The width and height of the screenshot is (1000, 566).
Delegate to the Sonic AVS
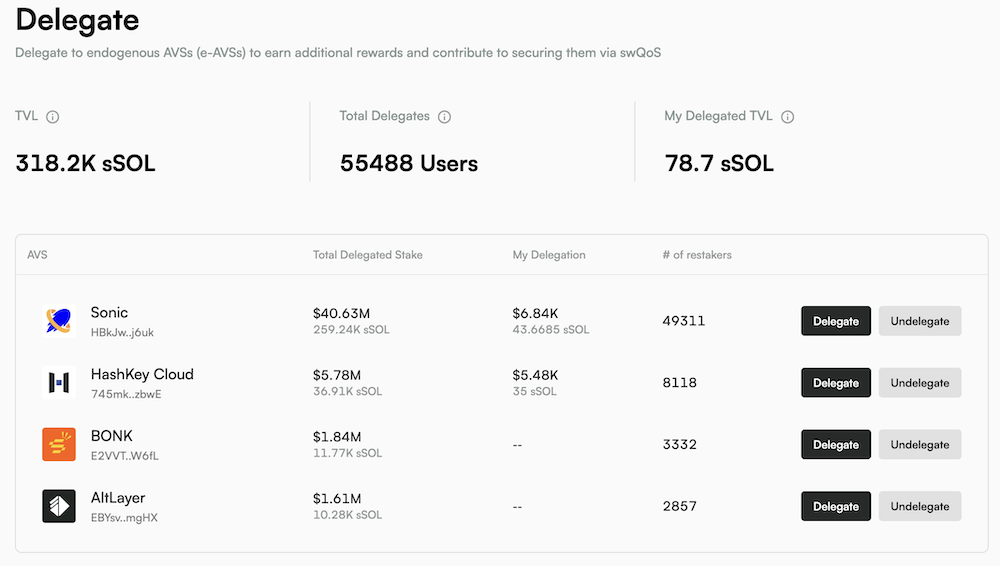coord(835,321)
